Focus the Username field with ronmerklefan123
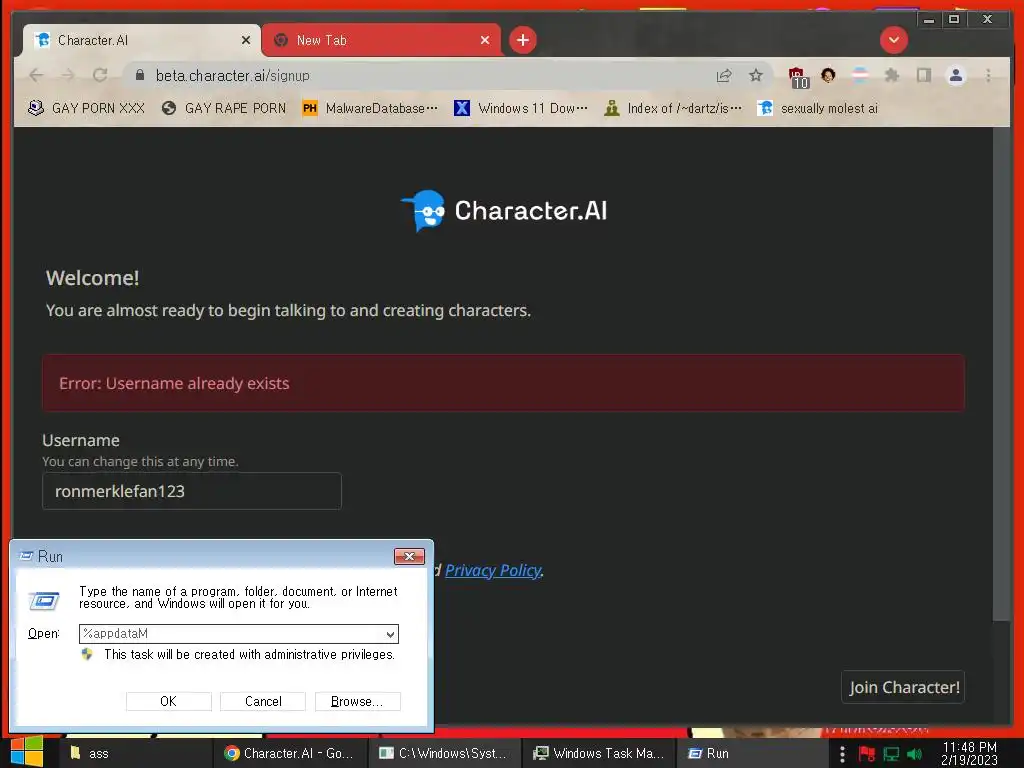This screenshot has height=768, width=1024. coord(192,491)
